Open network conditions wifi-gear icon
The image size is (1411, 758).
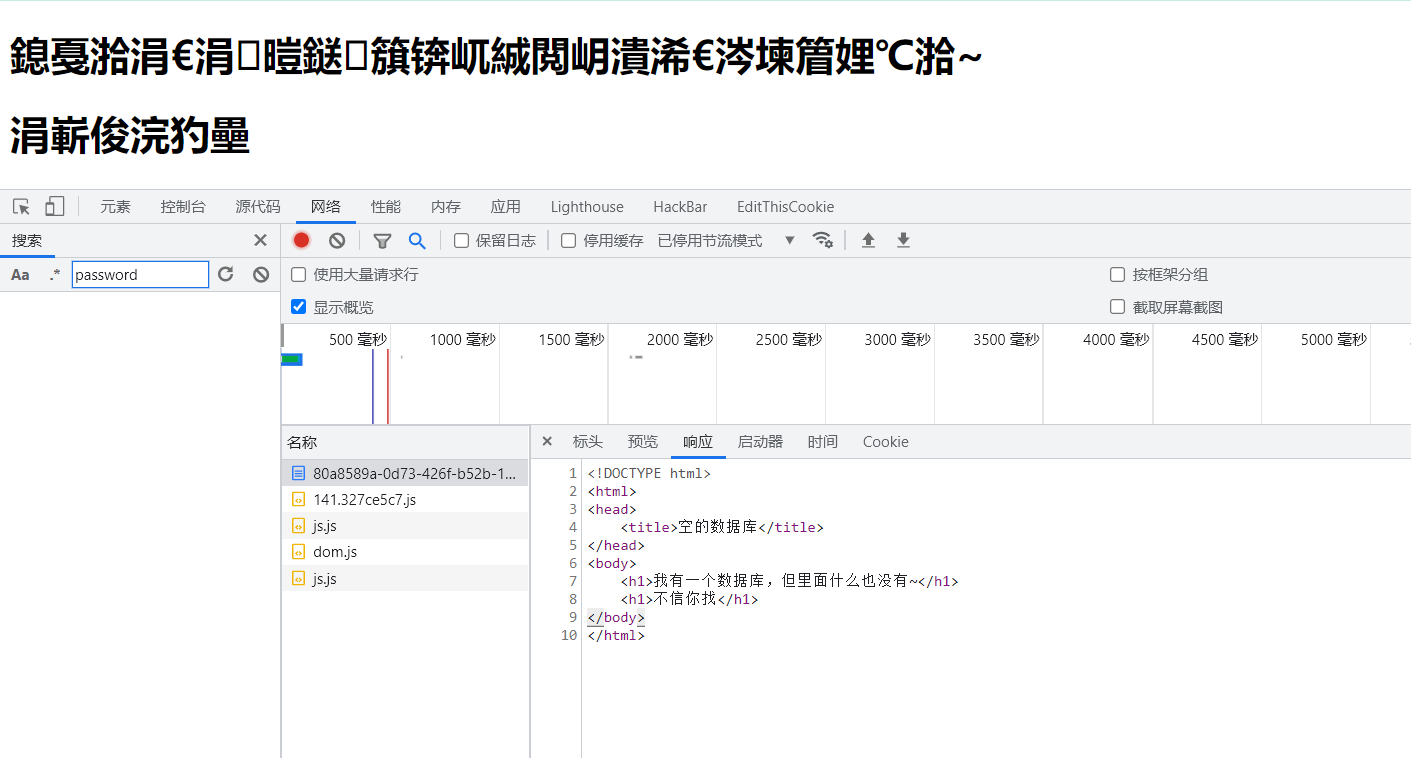pos(822,240)
